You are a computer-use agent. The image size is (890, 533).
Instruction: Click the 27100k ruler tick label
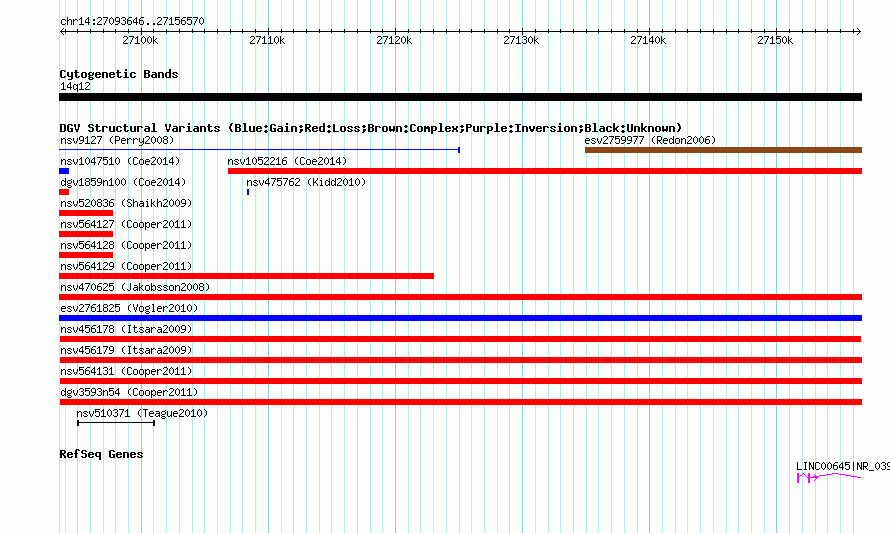(x=140, y=40)
